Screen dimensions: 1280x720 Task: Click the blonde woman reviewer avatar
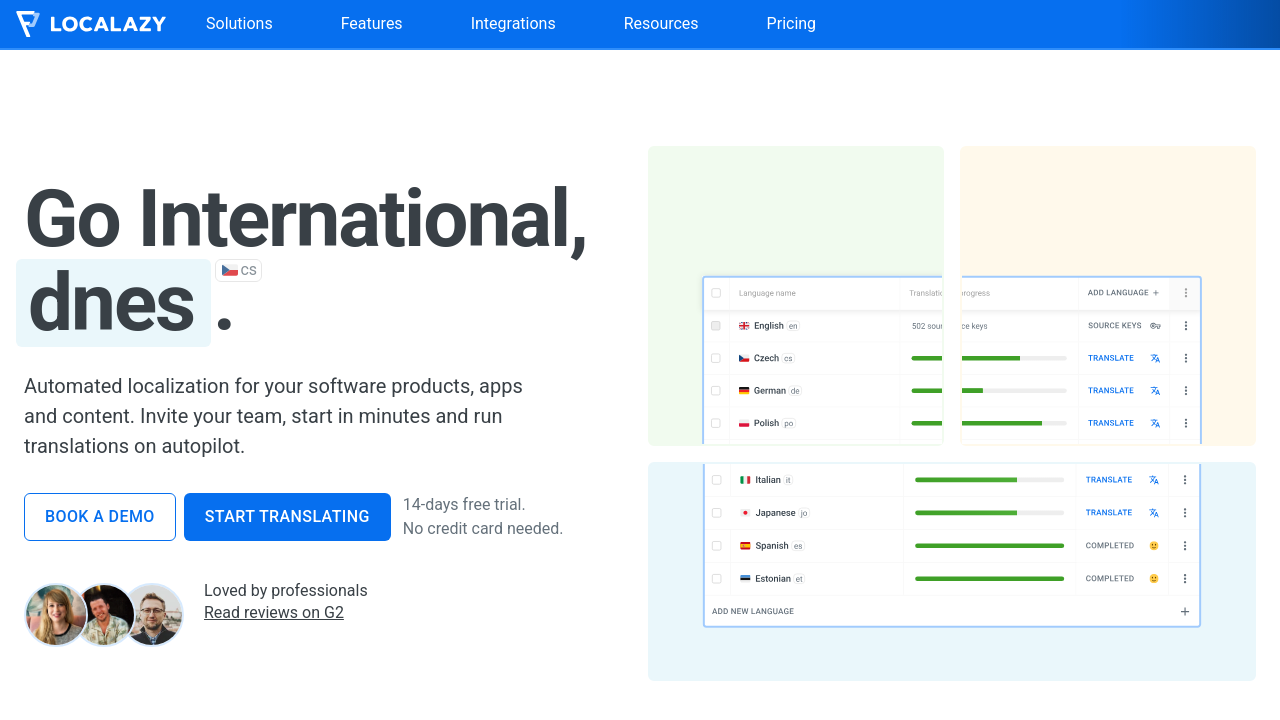(55, 615)
